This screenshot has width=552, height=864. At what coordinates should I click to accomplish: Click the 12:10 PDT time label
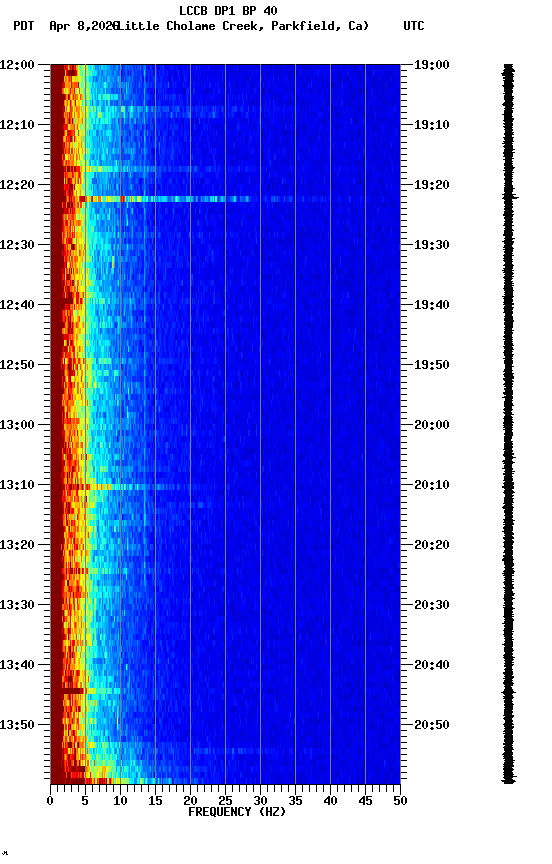[x=17, y=125]
